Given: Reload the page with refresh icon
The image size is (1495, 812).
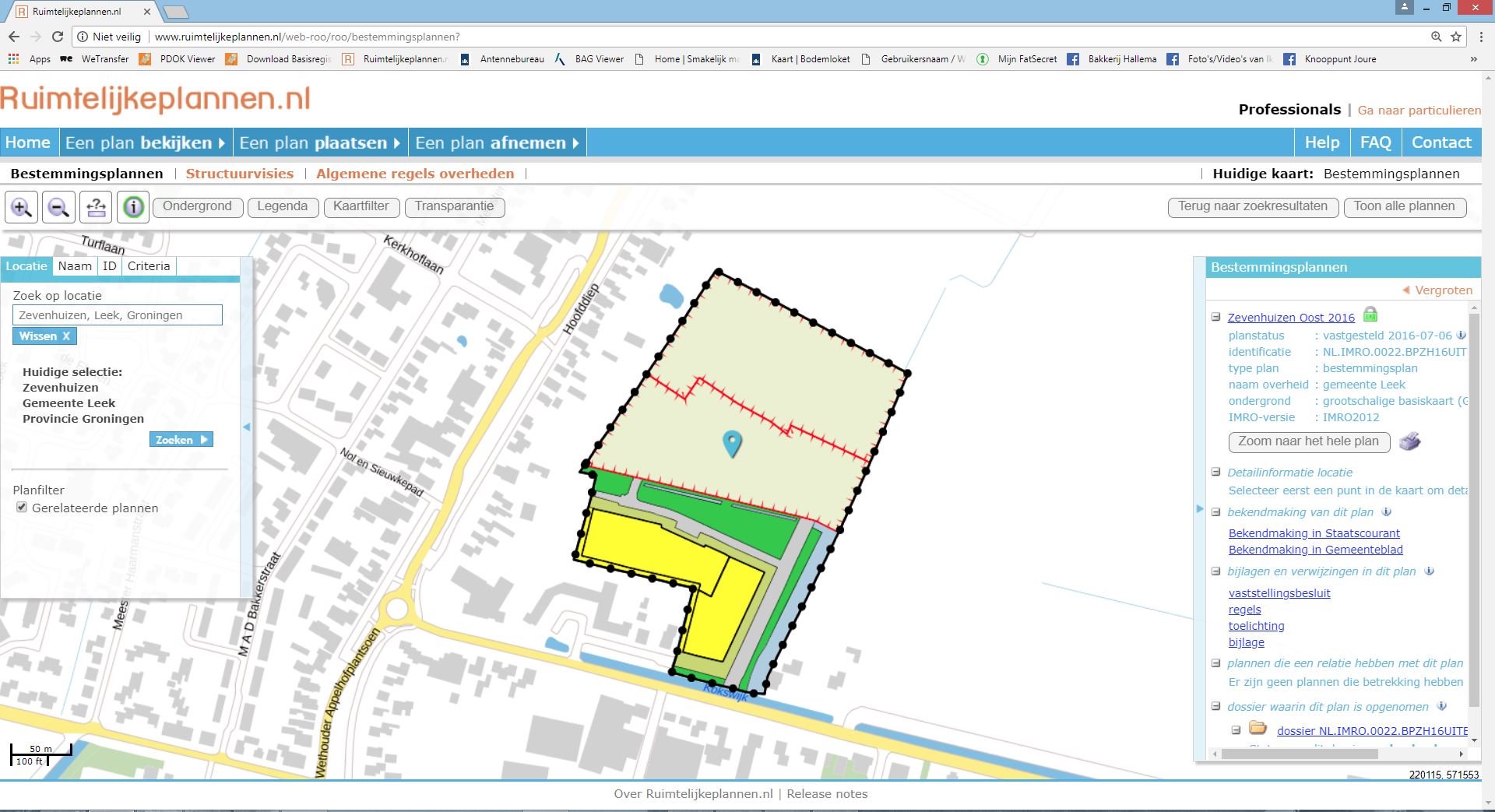Looking at the screenshot, I should [x=58, y=37].
